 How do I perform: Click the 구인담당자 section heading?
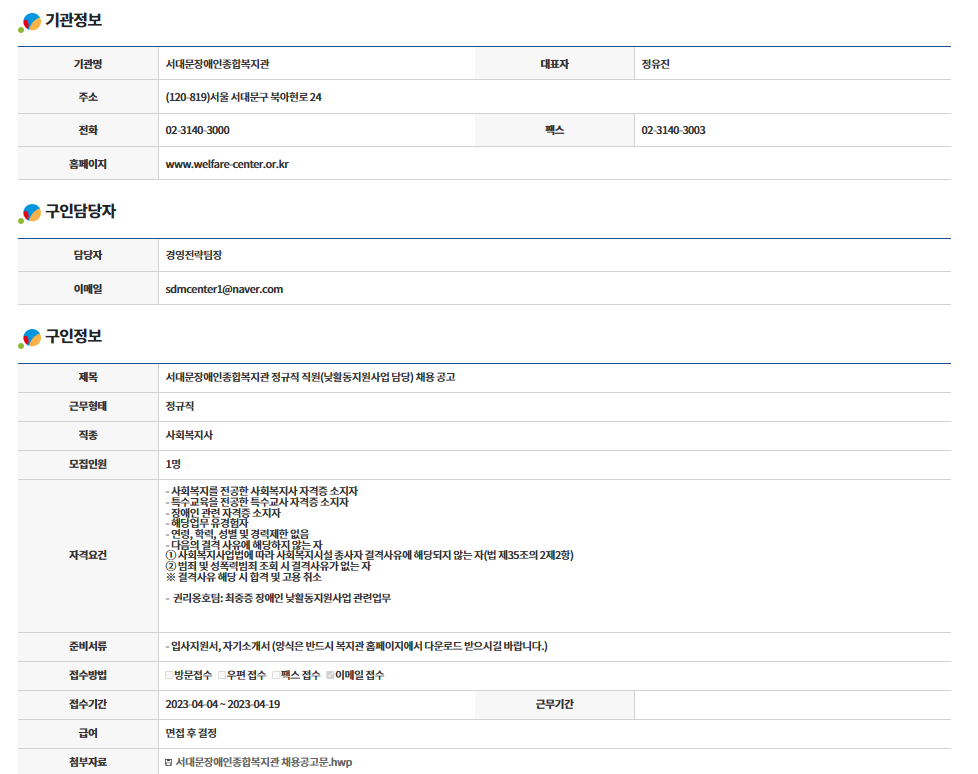point(80,211)
